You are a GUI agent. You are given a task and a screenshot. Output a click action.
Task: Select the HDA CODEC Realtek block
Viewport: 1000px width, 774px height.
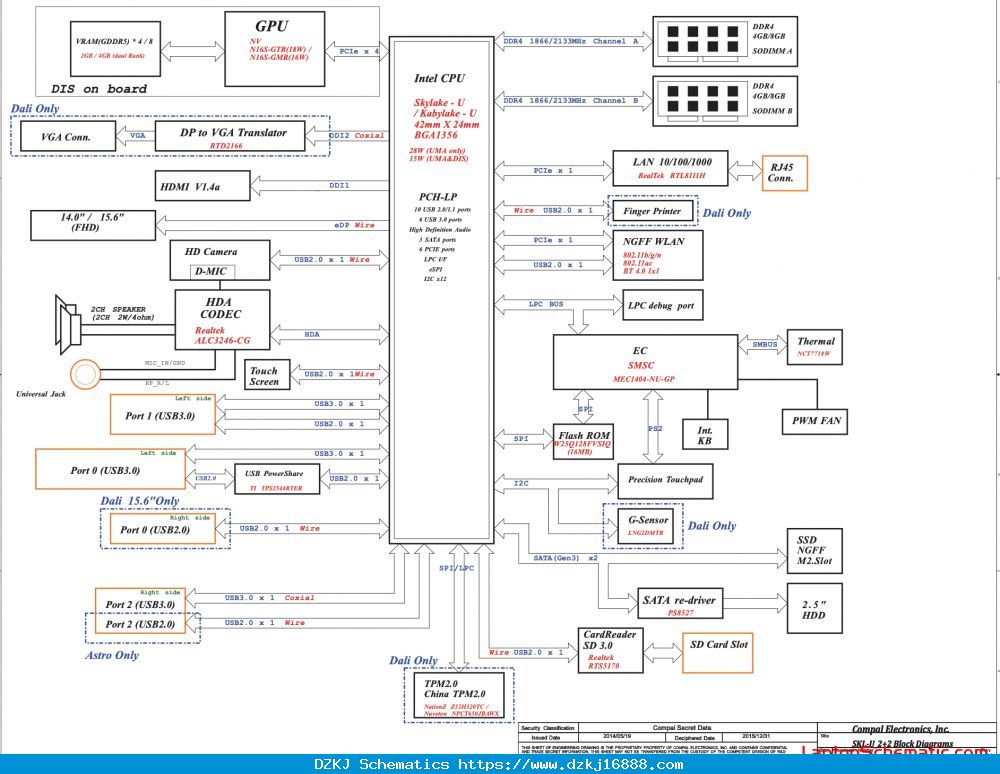[x=223, y=320]
